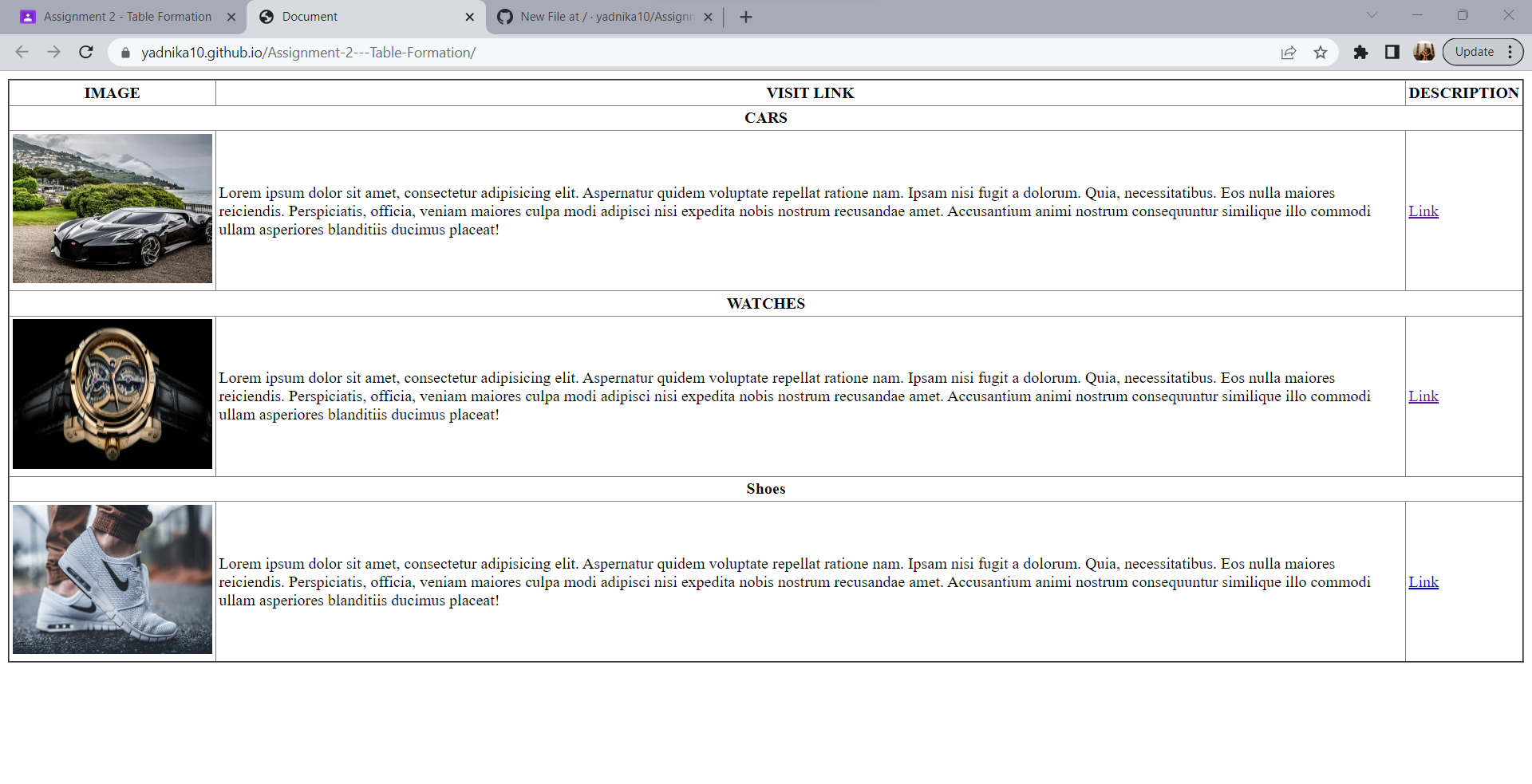
Task: Select the Assignment 2 - Table Formation tab
Action: pyautogui.click(x=120, y=16)
